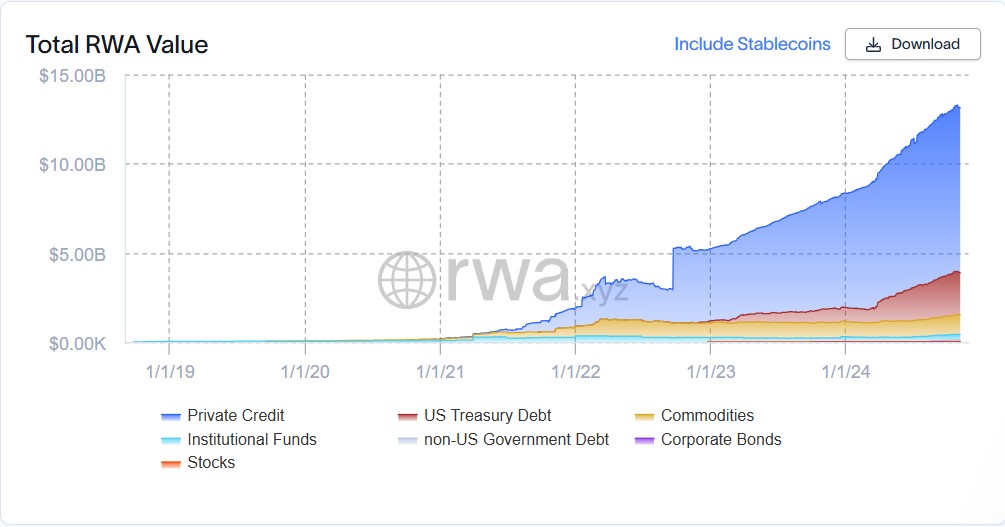The image size is (1005, 527).
Task: Show only the Stocks series label
Action: click(211, 463)
